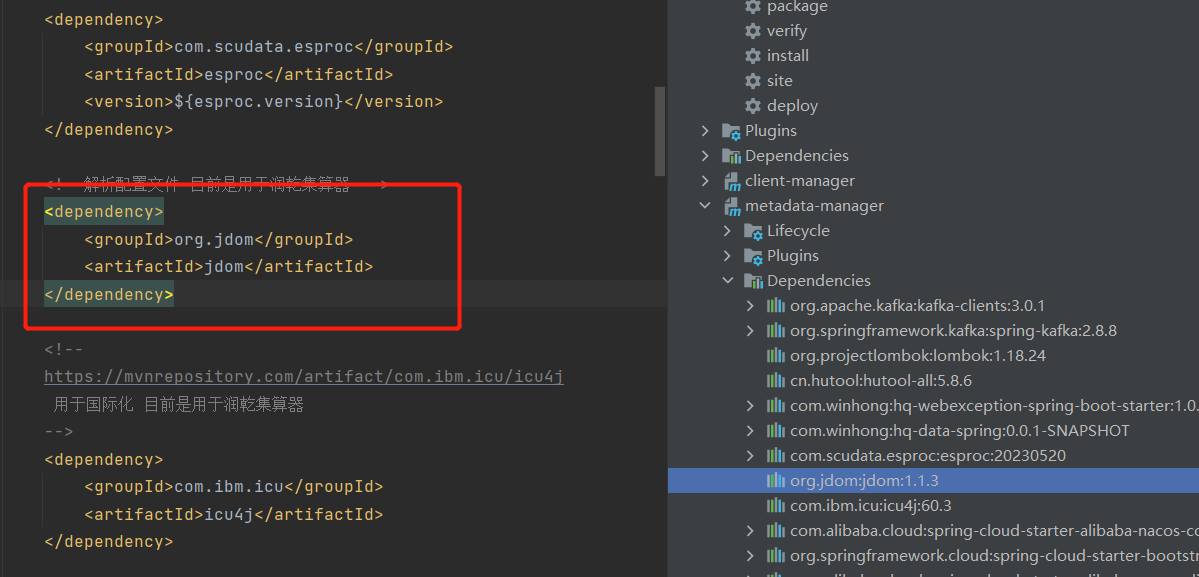Expand the top Plugins node
Viewport: 1199px width, 577px height.
click(x=705, y=131)
